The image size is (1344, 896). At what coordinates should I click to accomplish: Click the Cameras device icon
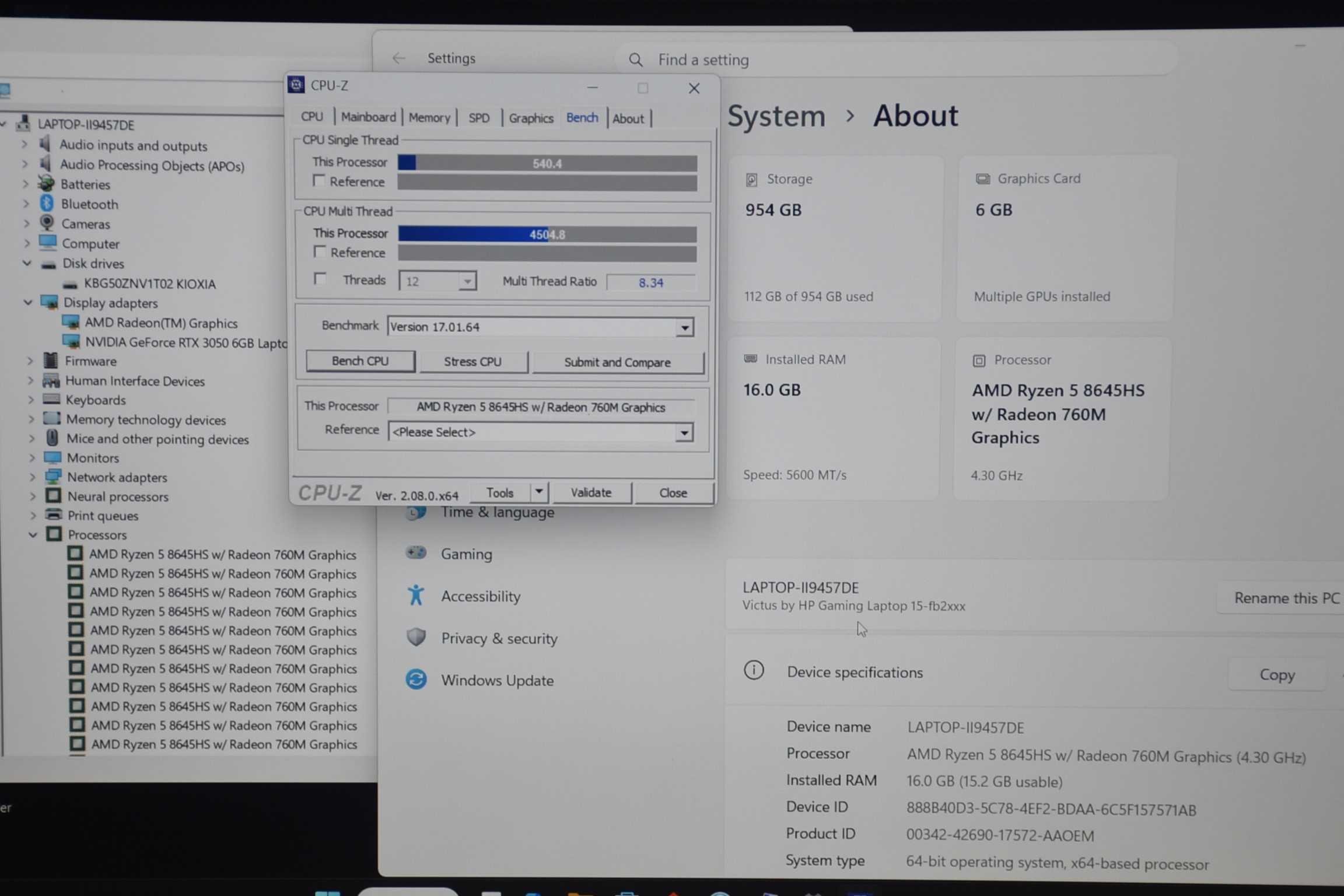pyautogui.click(x=47, y=223)
